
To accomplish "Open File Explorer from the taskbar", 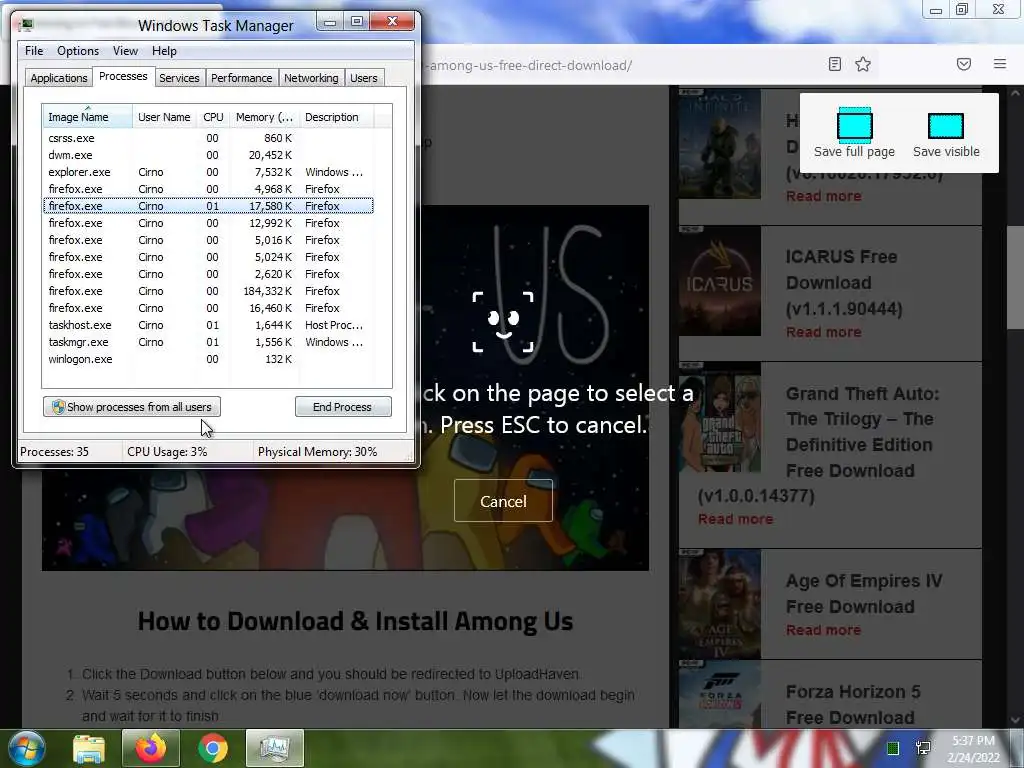I will point(89,748).
